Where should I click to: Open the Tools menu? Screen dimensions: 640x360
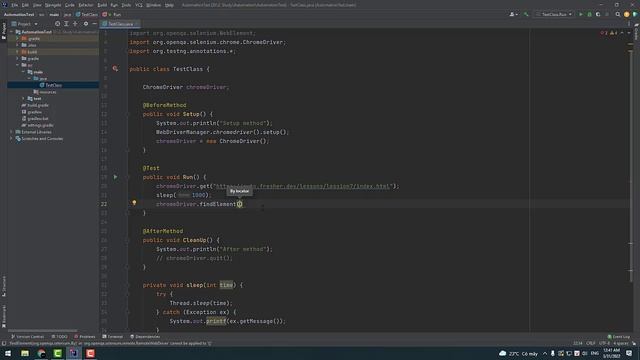pos(126,5)
